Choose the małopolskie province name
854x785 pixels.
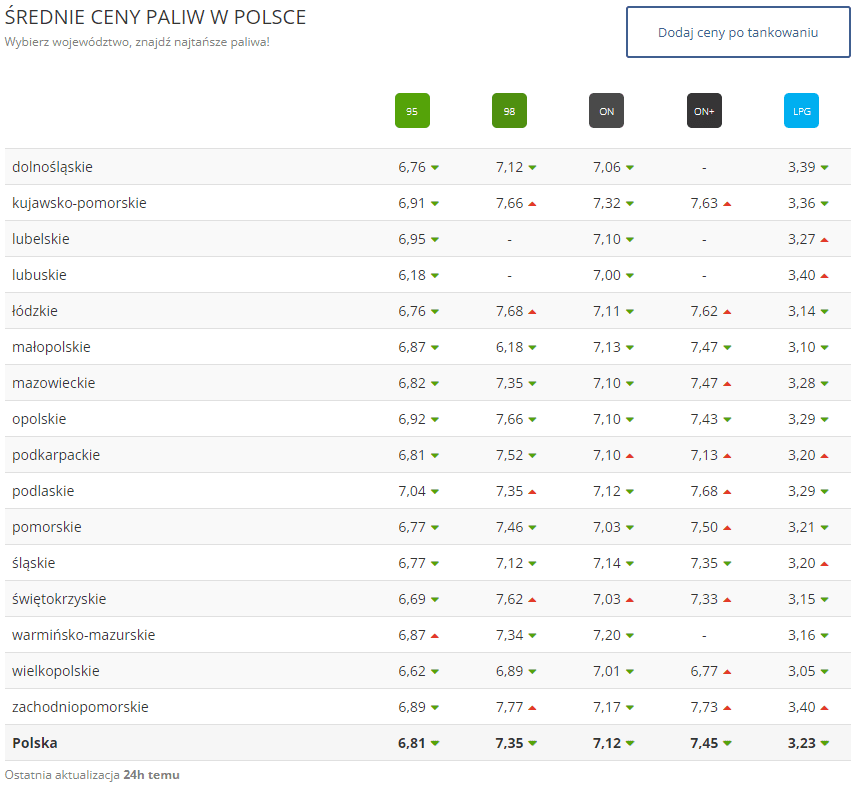click(51, 347)
